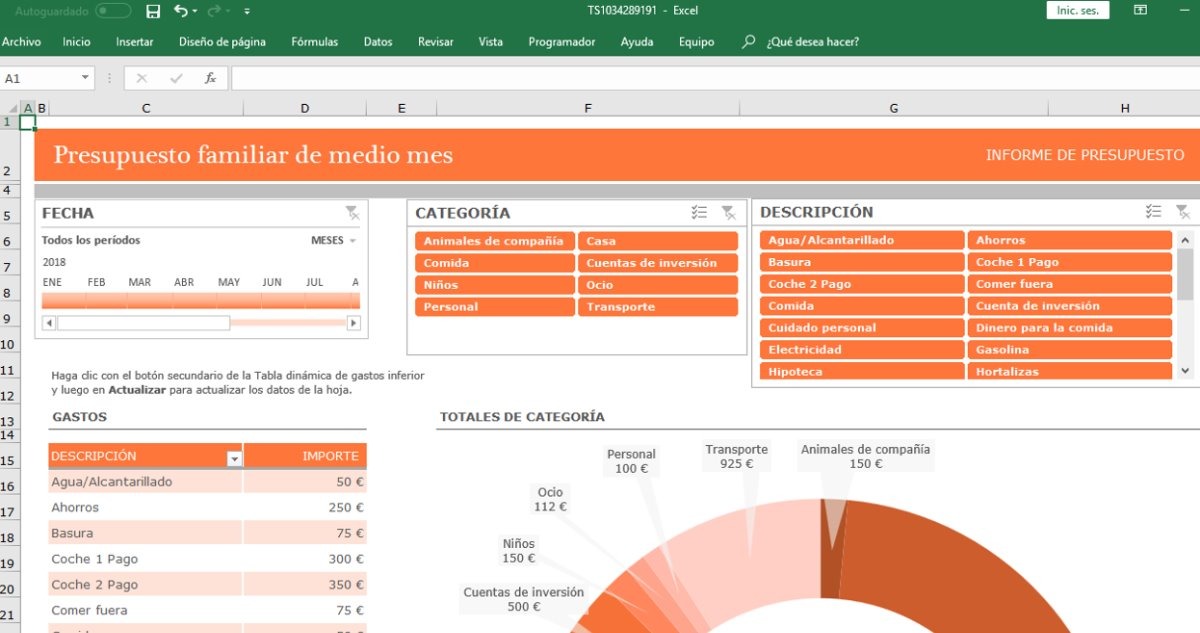Open the Diseño de página tab

(222, 42)
